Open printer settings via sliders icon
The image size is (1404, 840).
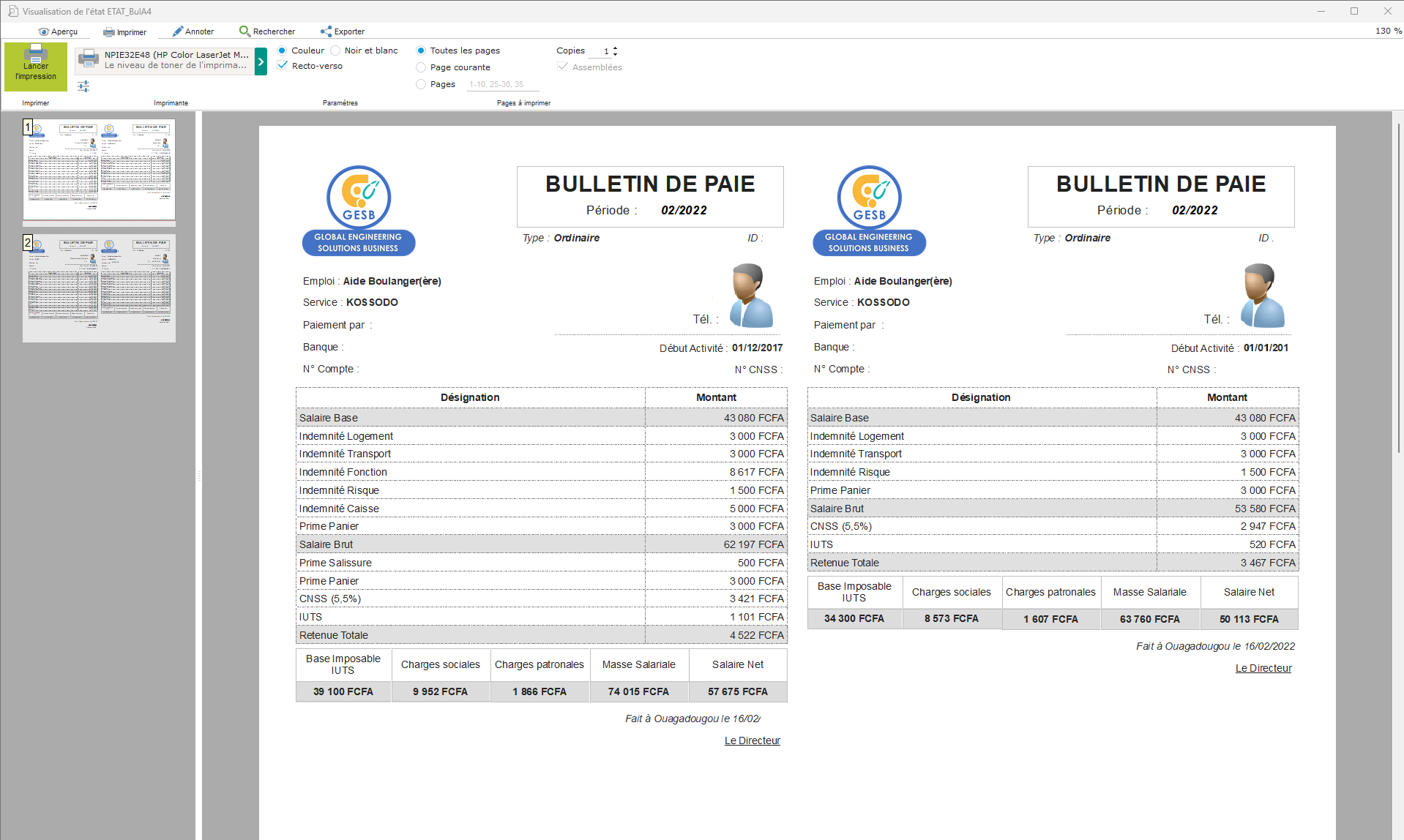pyautogui.click(x=83, y=86)
